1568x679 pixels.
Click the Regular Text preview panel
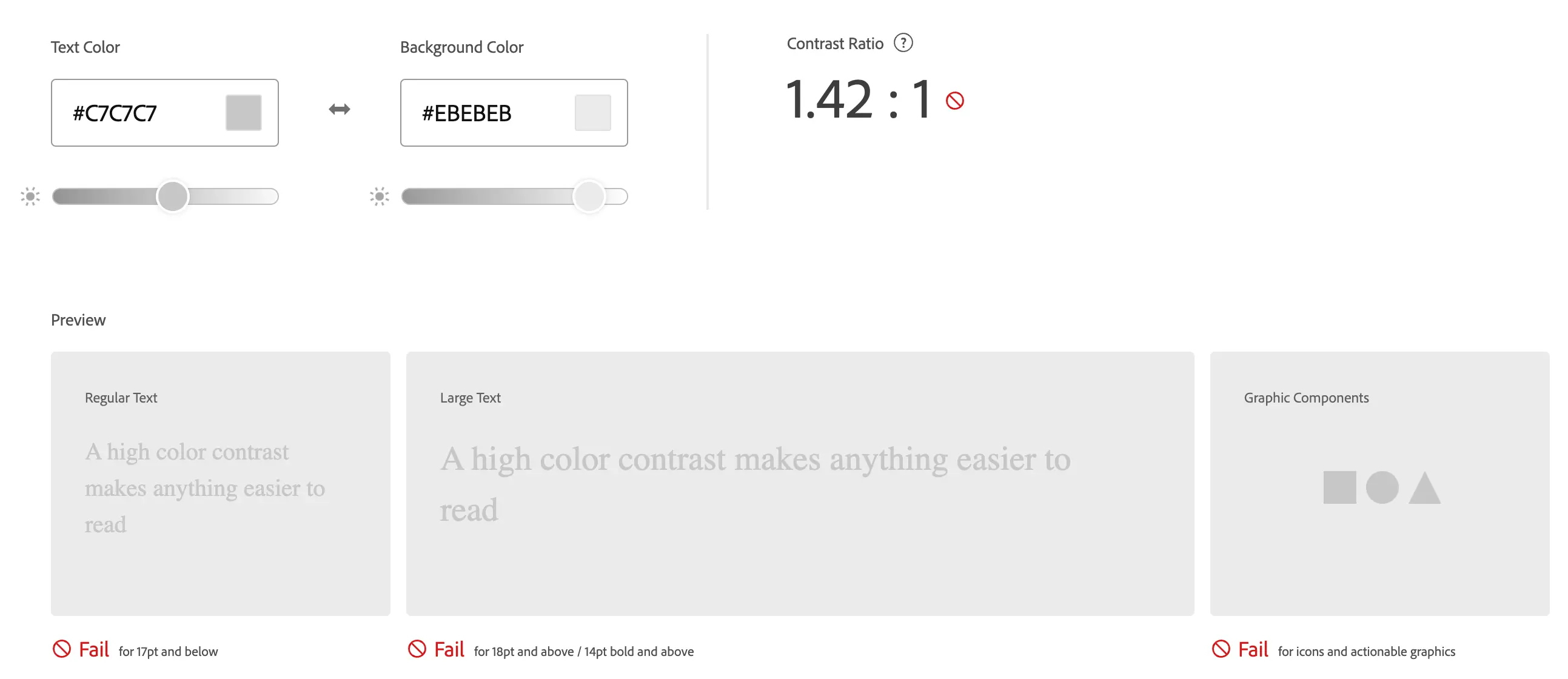point(220,484)
